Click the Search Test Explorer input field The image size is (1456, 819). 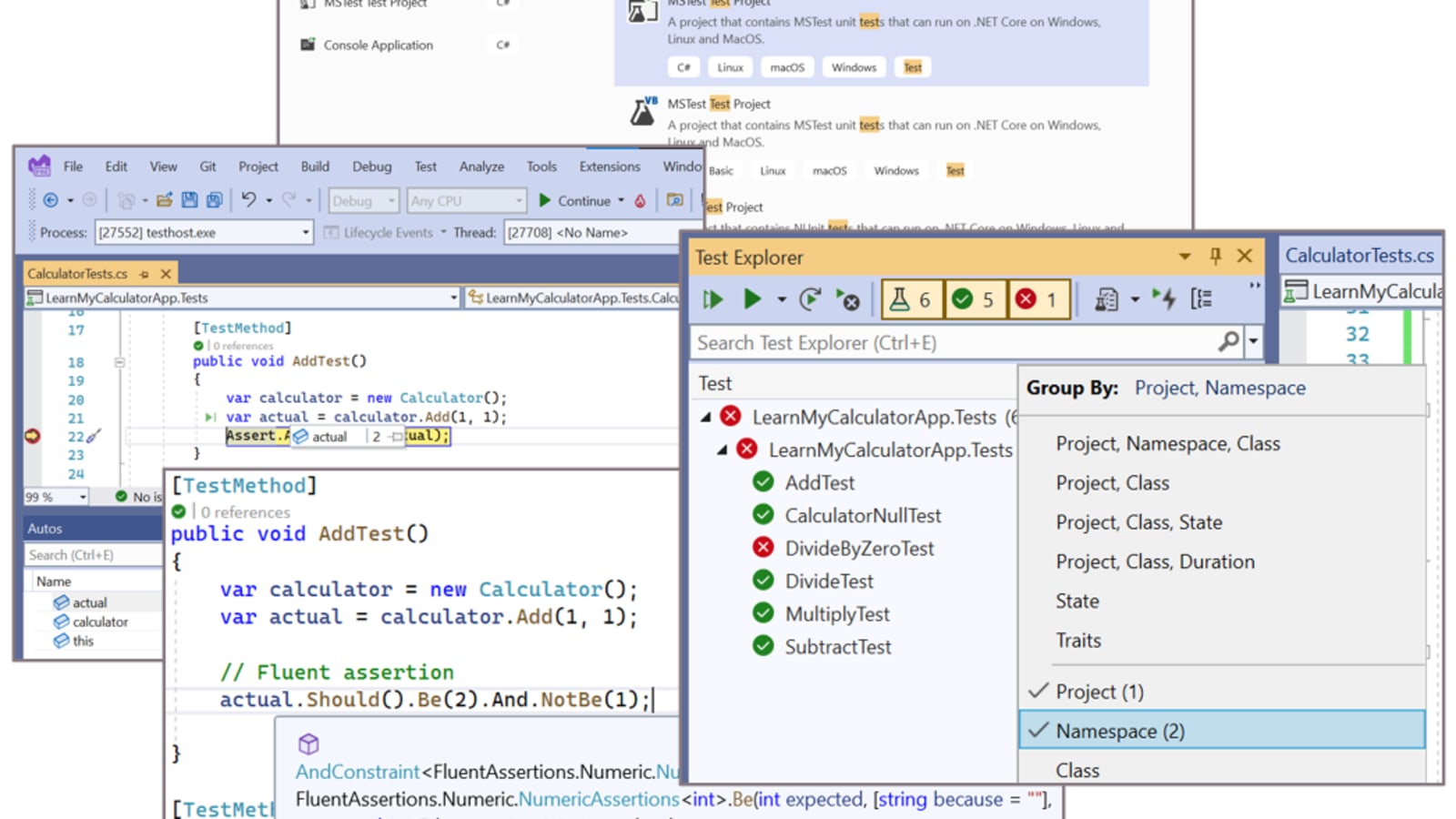[953, 342]
